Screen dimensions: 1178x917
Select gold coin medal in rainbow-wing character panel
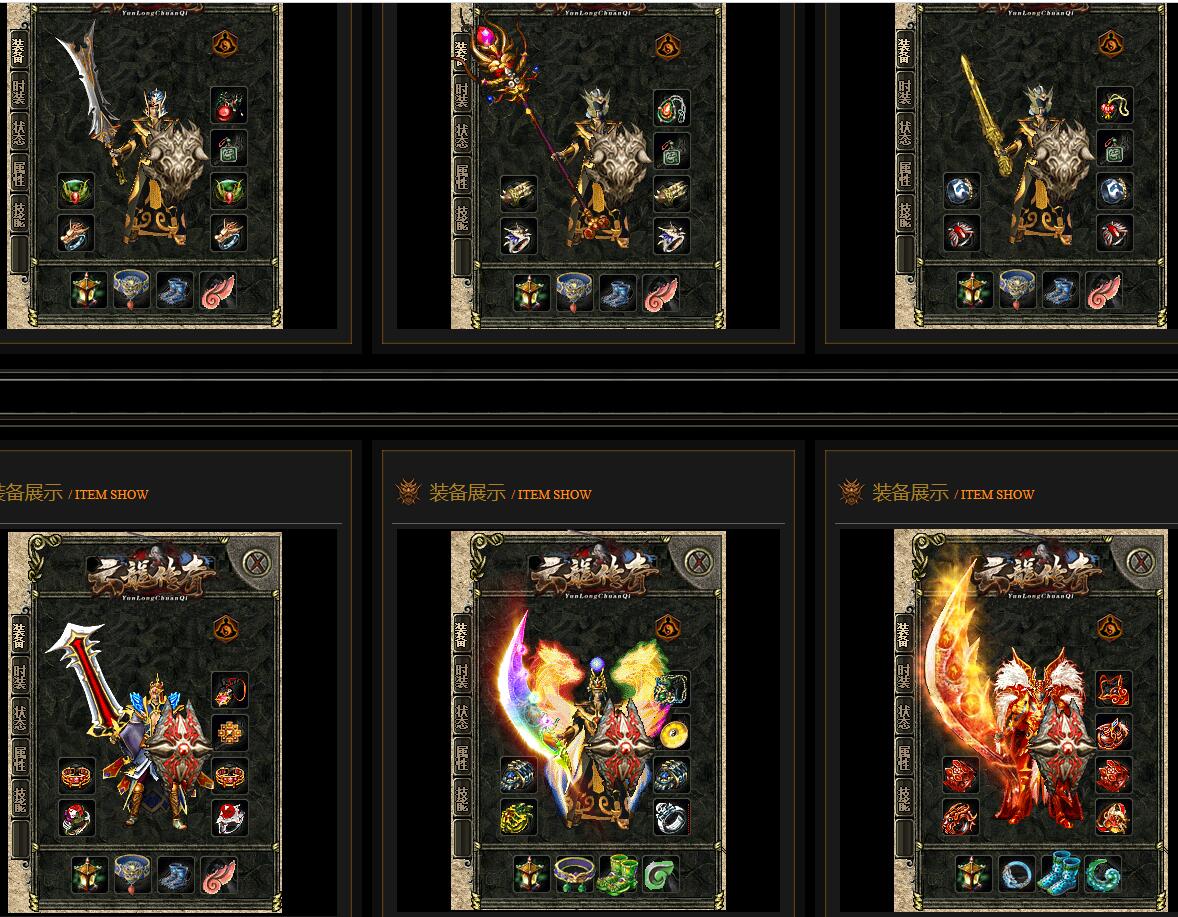point(674,734)
